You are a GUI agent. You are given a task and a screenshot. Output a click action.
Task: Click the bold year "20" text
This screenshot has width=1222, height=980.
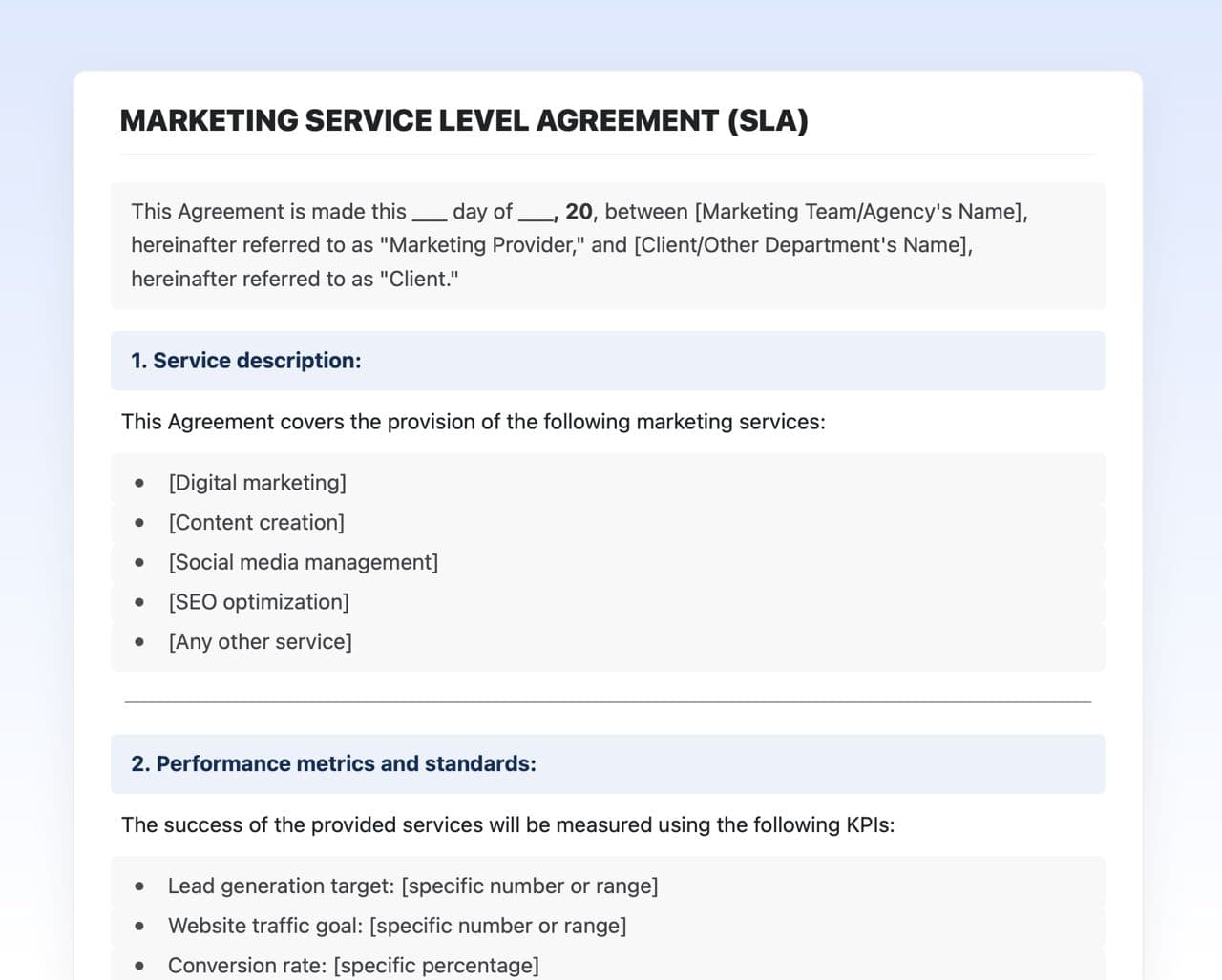(x=579, y=212)
